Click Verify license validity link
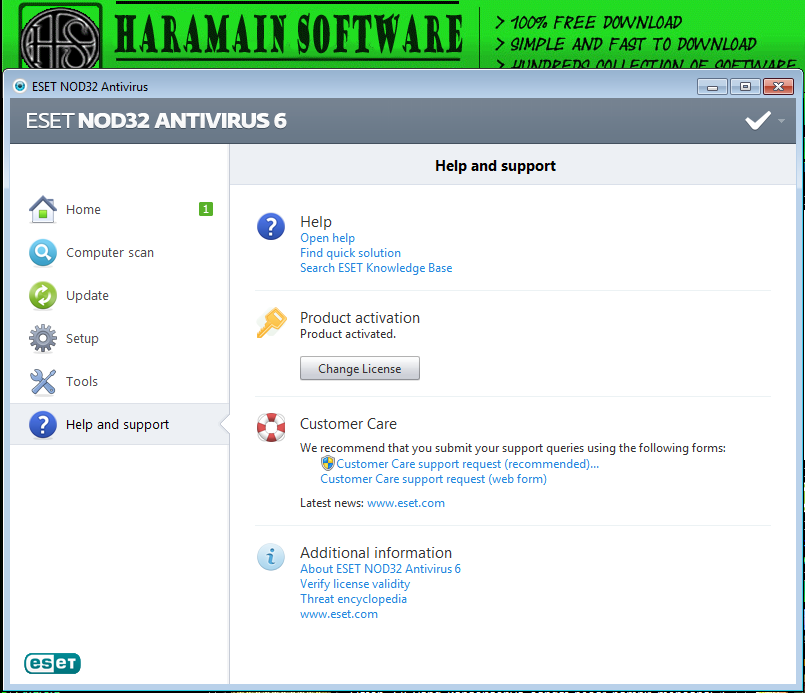Screen dimensions: 805x693 (355, 584)
